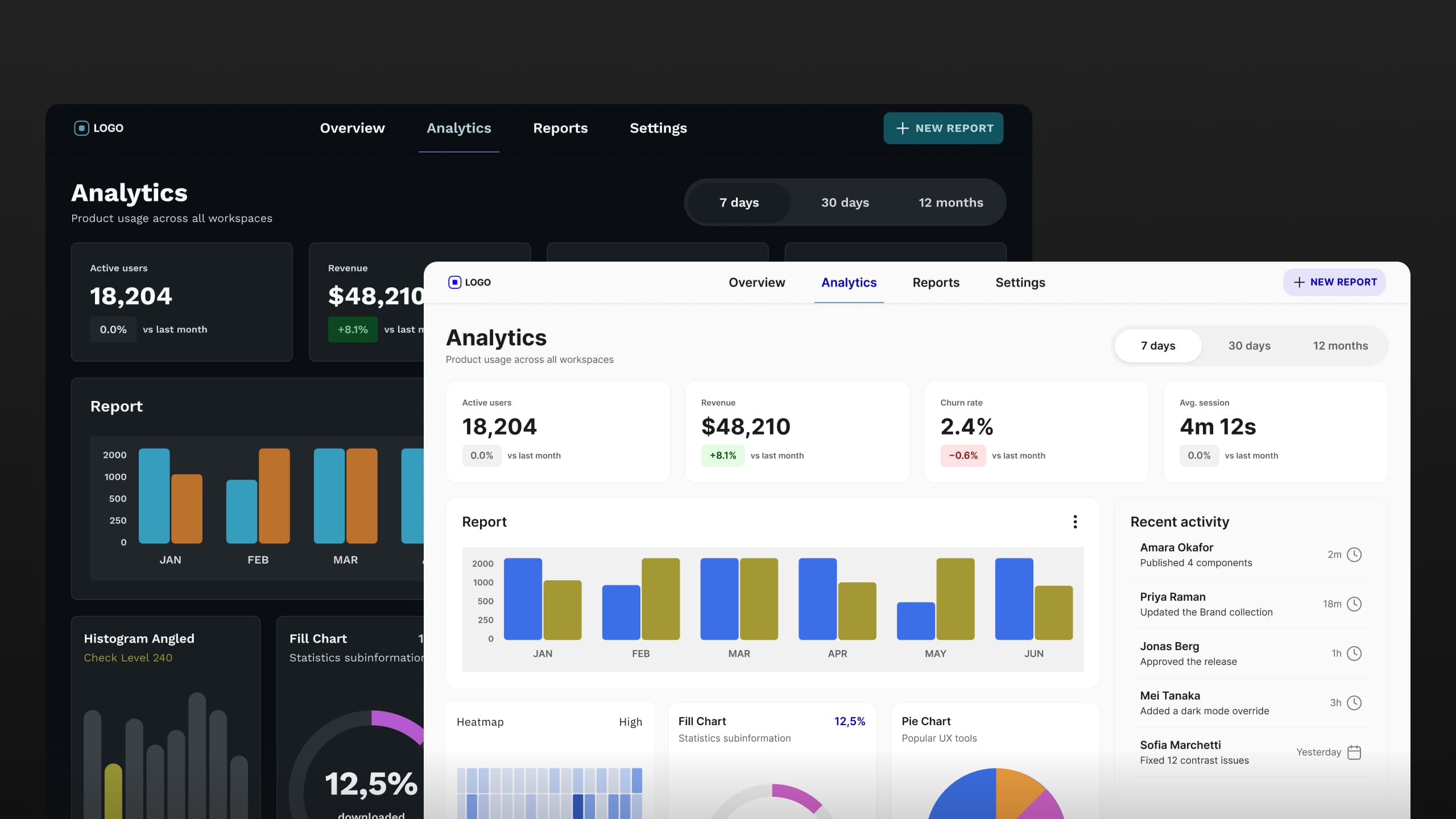
Task: Select 12 months range in light window
Action: 1340,346
